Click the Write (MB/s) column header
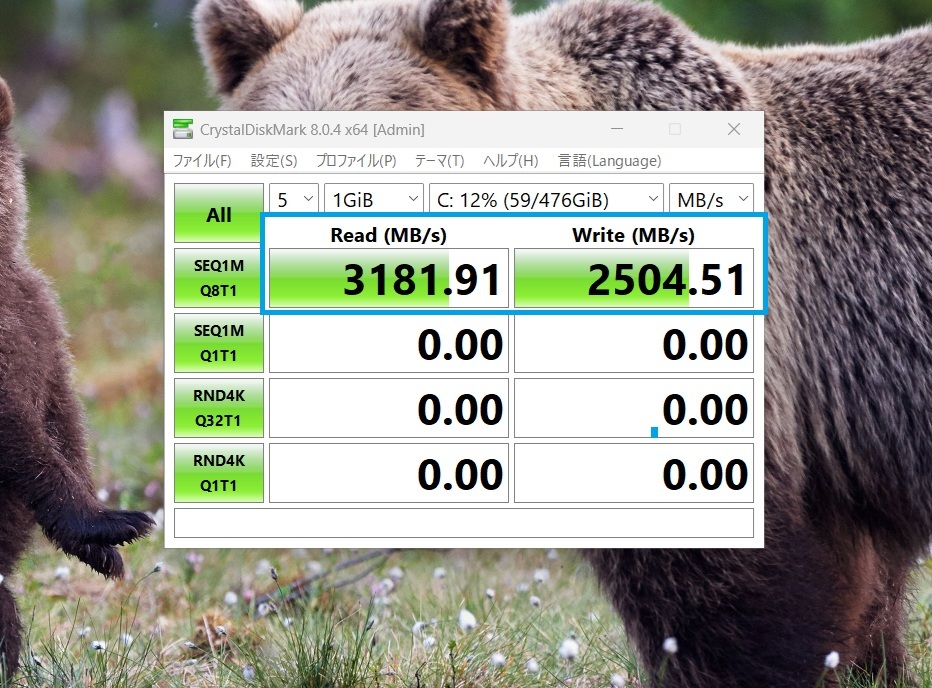932x688 pixels. click(x=634, y=235)
